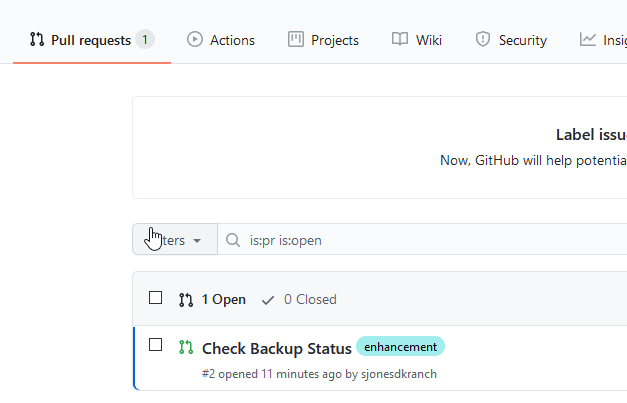The height and width of the screenshot is (403, 627).
Task: Click the Insights graph icon
Action: click(588, 40)
